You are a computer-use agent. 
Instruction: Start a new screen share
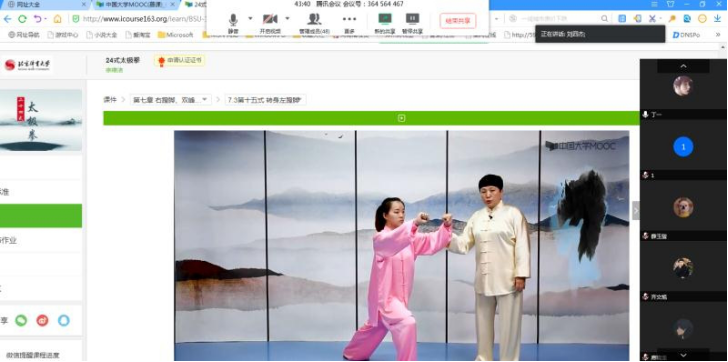(384, 23)
